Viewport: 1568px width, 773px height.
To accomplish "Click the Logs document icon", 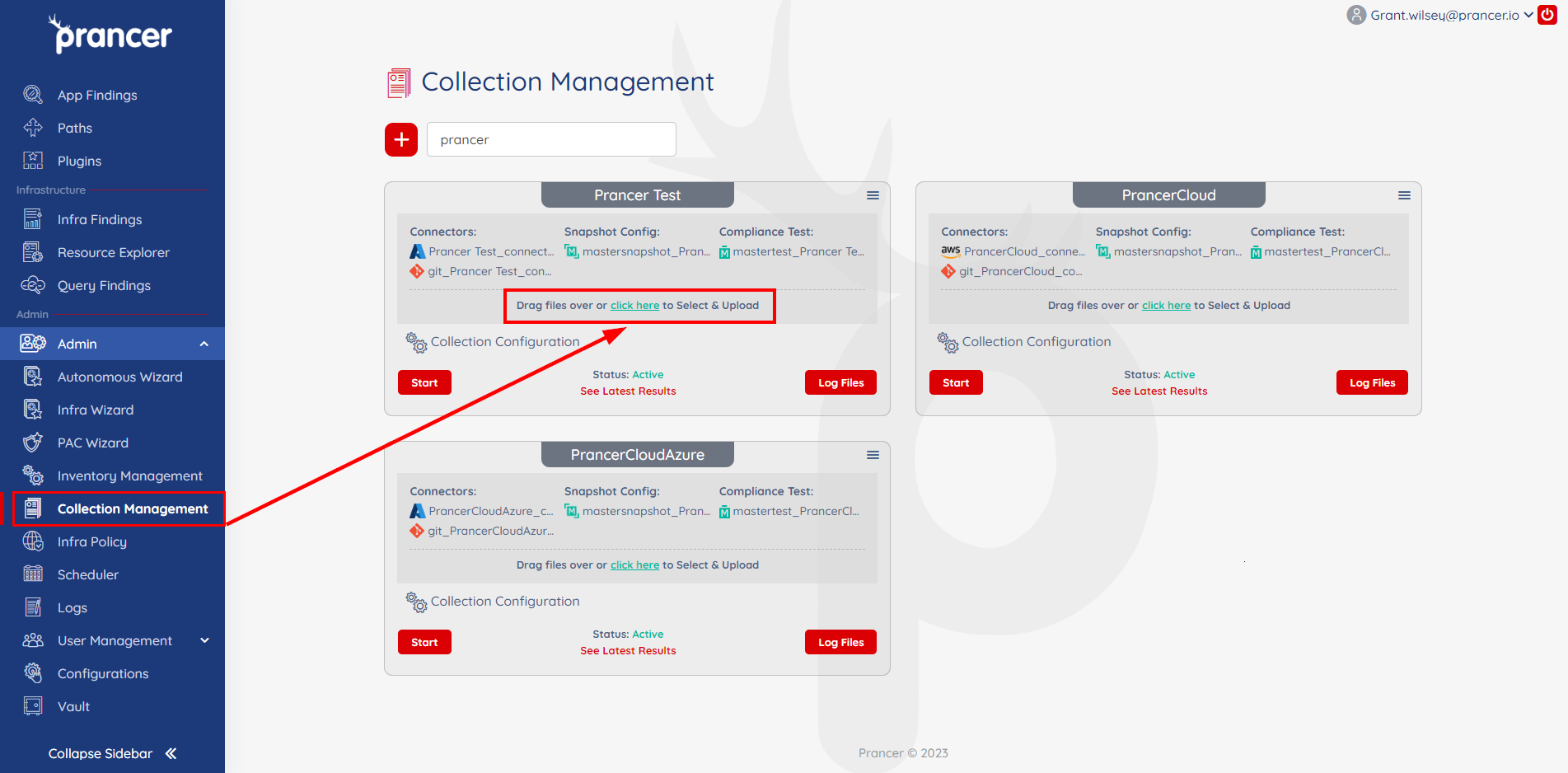I will [x=33, y=607].
